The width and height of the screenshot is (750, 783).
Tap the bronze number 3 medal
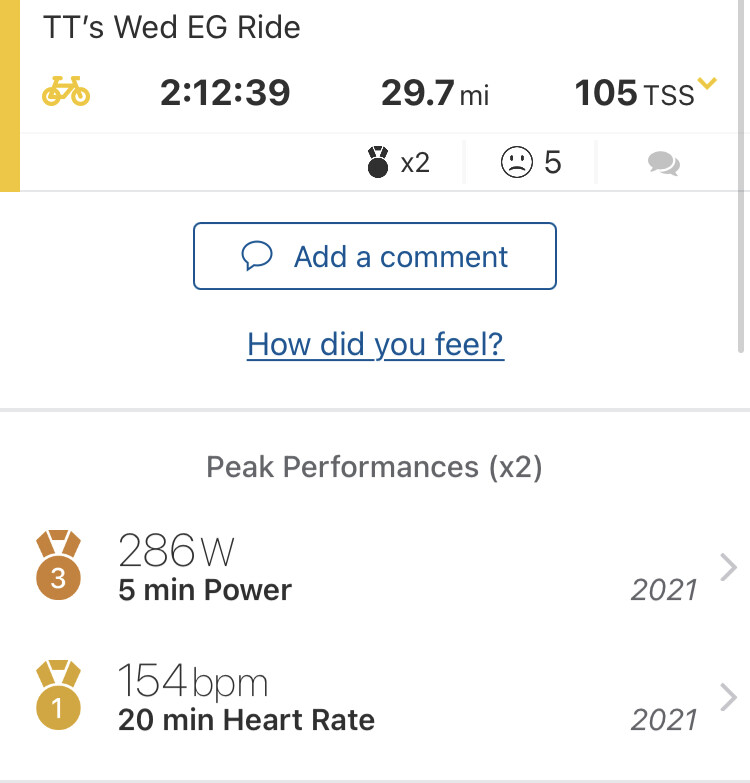click(x=57, y=567)
